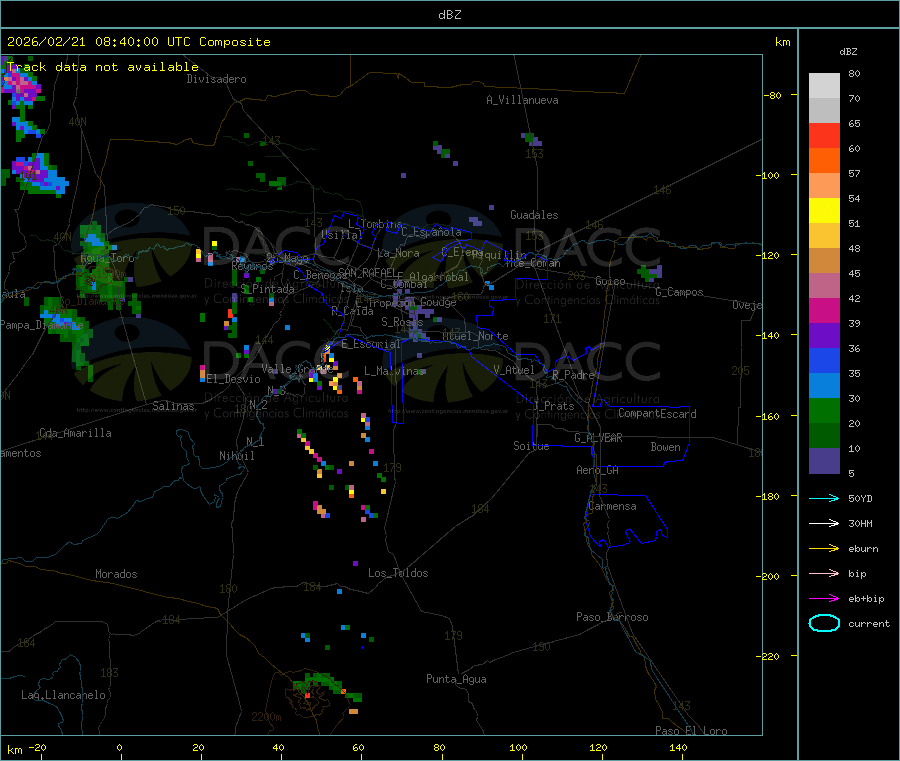
Task: Click the Lag.Llancanelo map label
Action: pos(63,695)
